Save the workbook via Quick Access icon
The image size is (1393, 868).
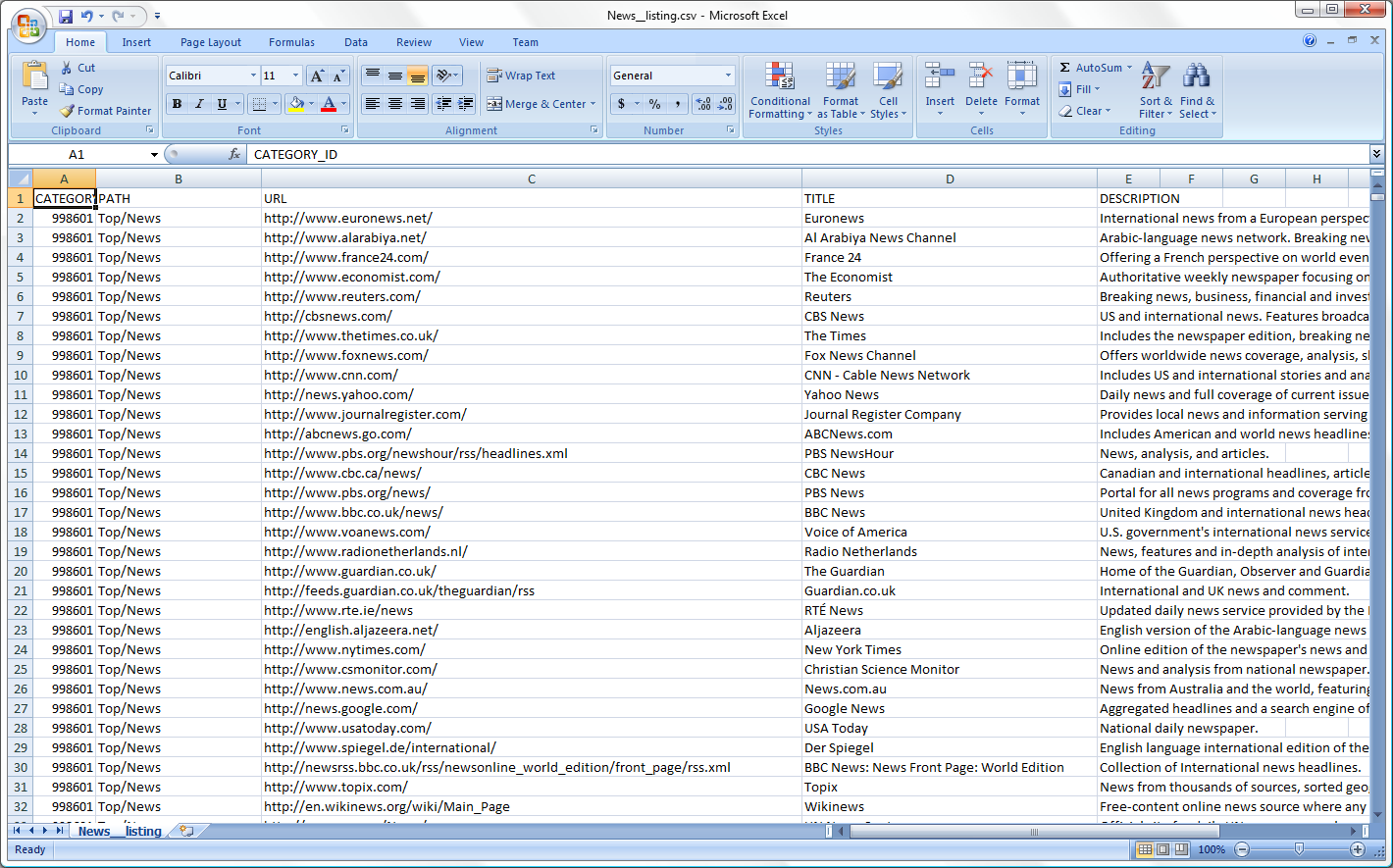tap(66, 16)
